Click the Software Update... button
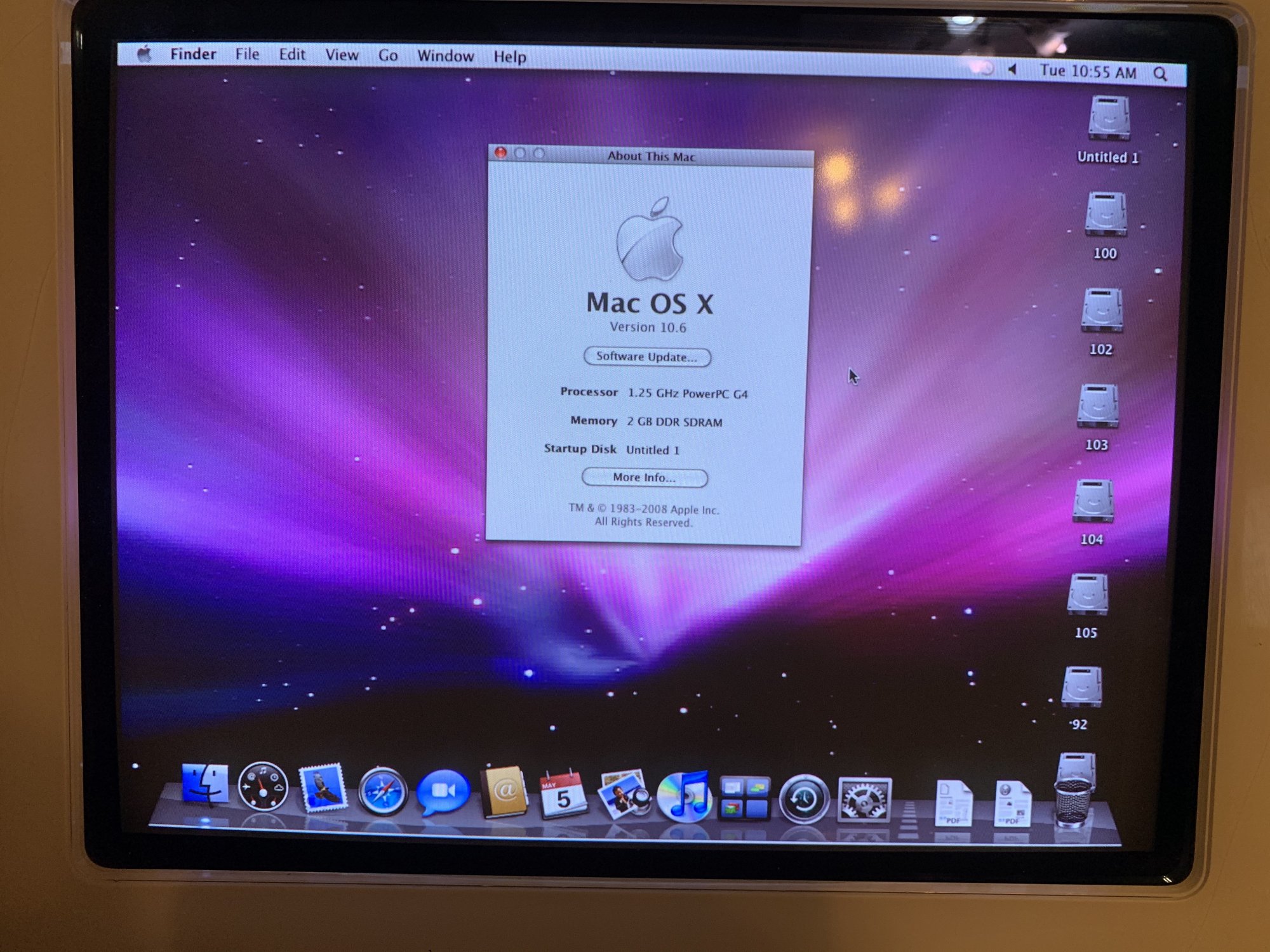The height and width of the screenshot is (952, 1270). 647,357
